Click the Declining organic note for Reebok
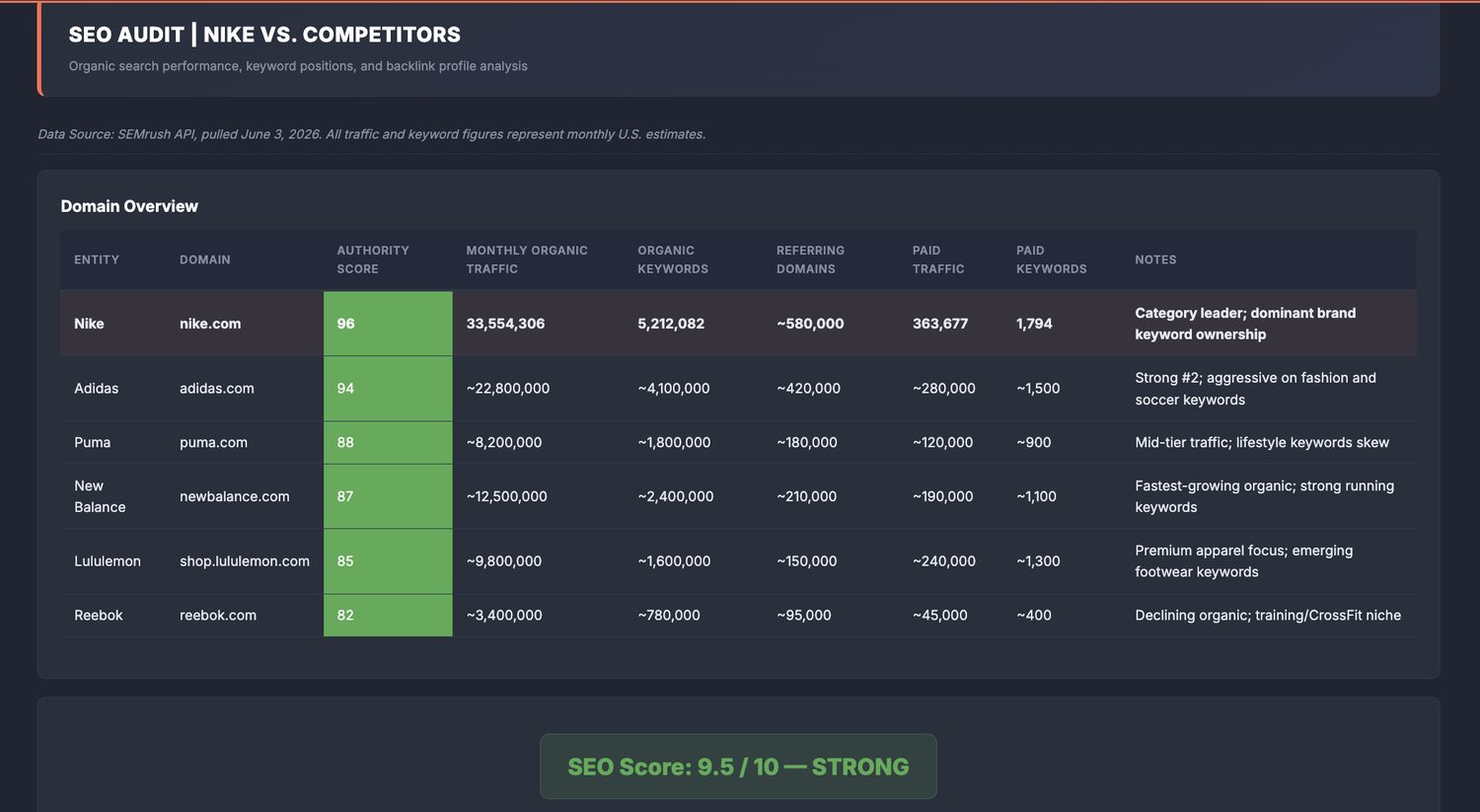 (x=1268, y=616)
